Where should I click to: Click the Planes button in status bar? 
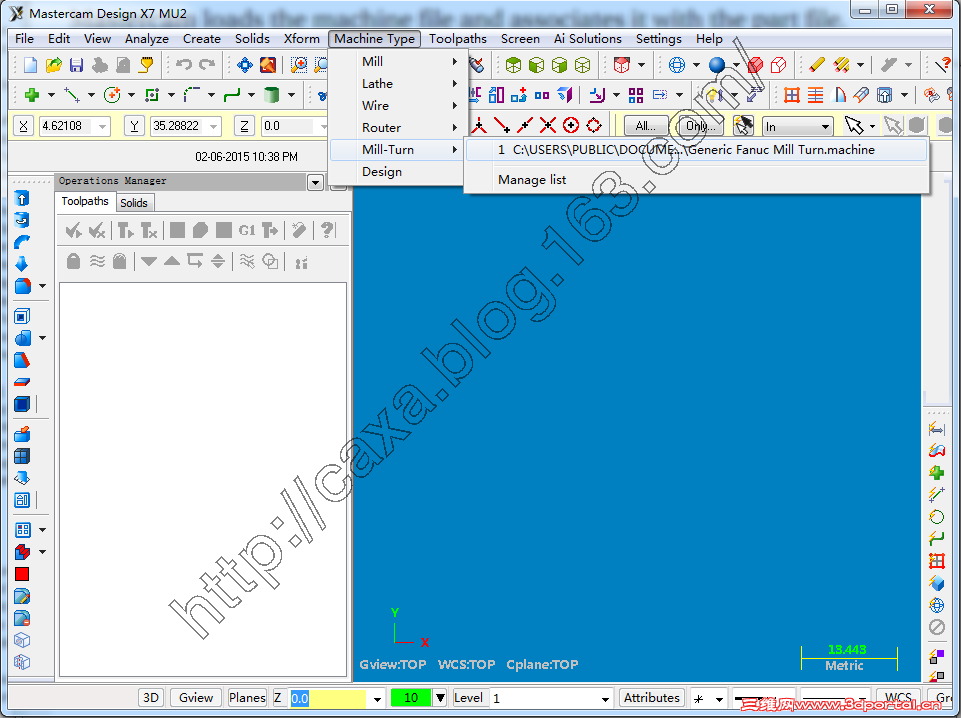[x=247, y=698]
